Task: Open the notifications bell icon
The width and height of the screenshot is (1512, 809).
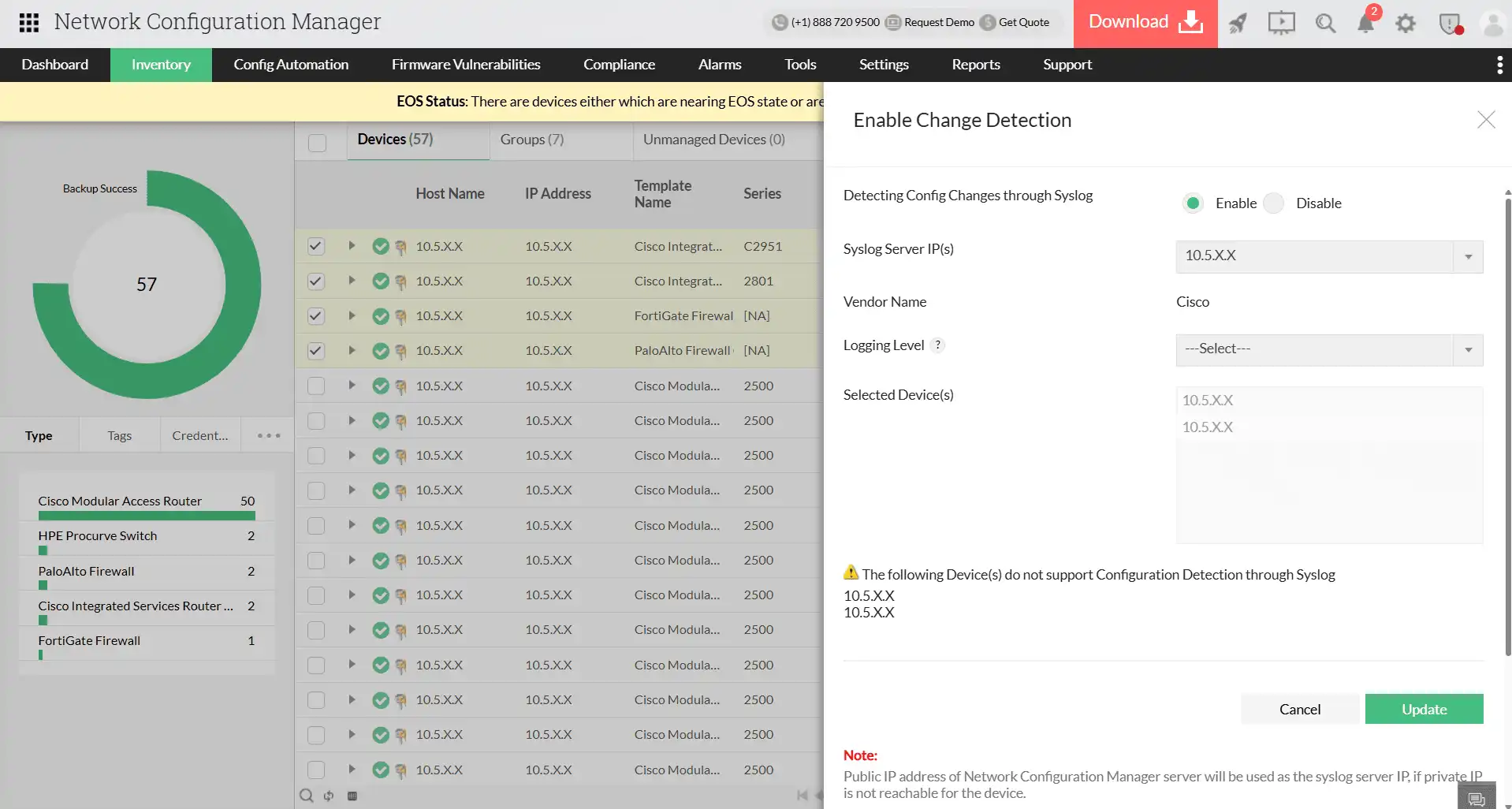Action: click(1365, 24)
